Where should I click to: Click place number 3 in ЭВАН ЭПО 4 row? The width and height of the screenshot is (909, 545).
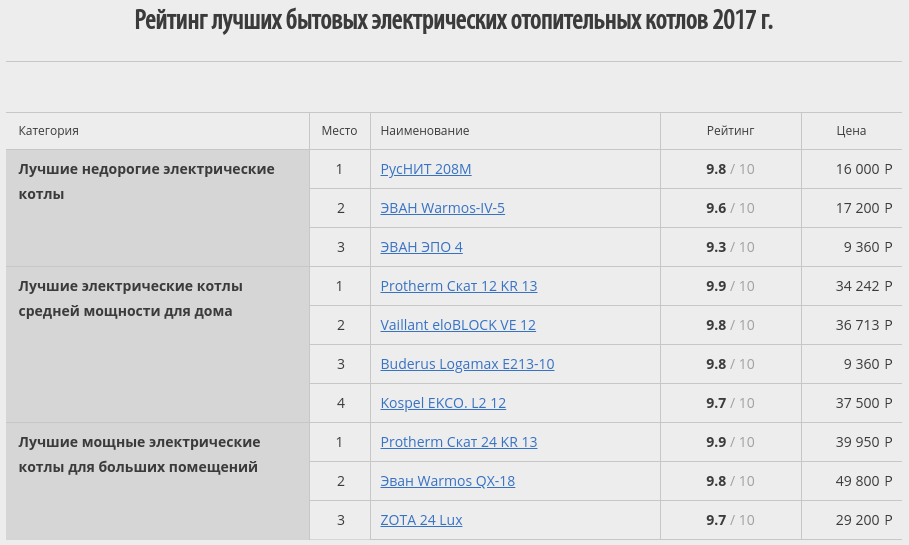click(340, 247)
